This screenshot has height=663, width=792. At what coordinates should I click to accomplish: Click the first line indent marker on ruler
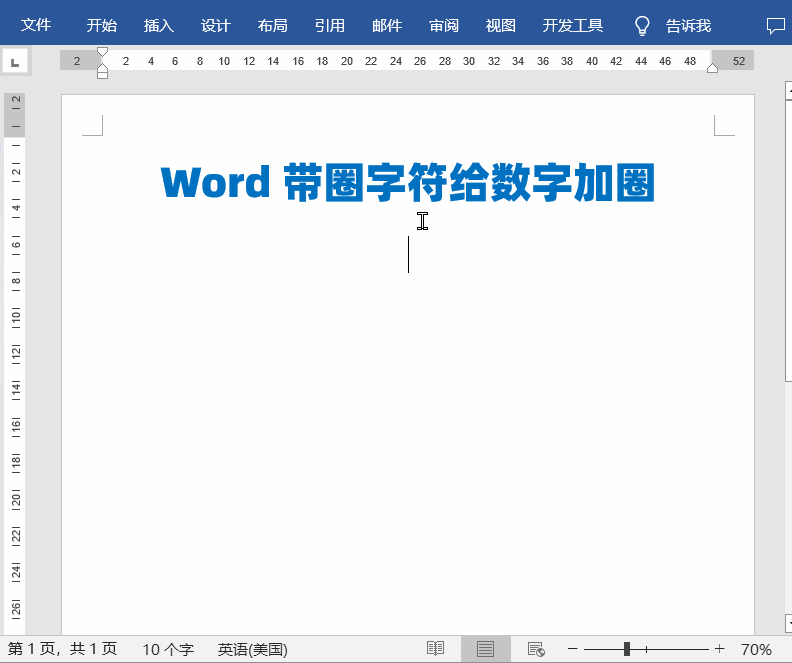(103, 52)
